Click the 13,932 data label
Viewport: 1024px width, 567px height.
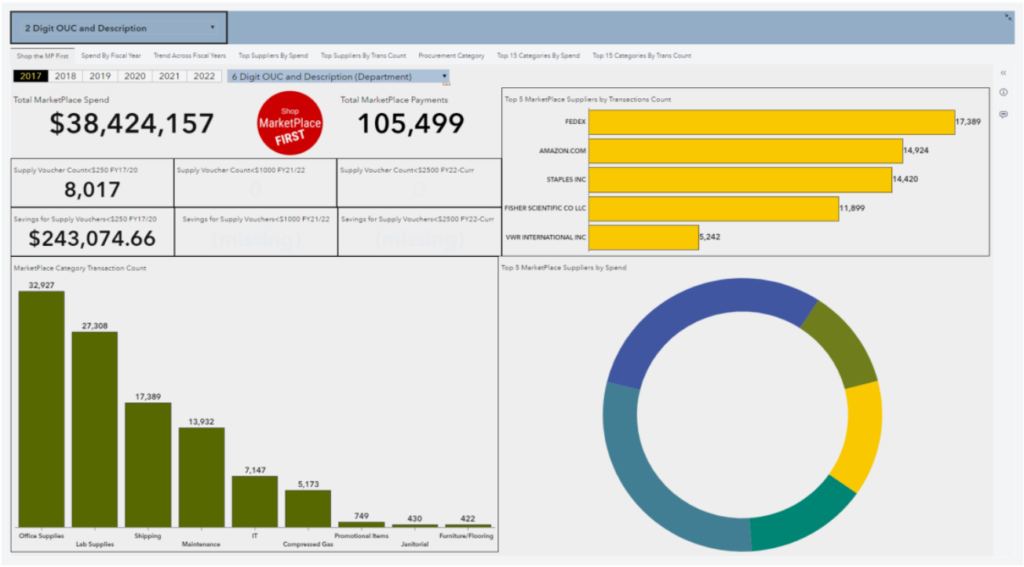point(201,422)
